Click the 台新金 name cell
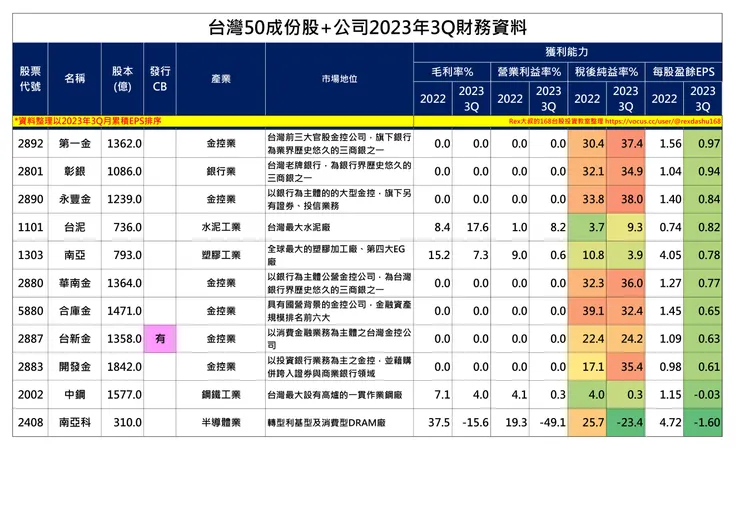Viewport: 740px width, 523px height. coord(75,338)
